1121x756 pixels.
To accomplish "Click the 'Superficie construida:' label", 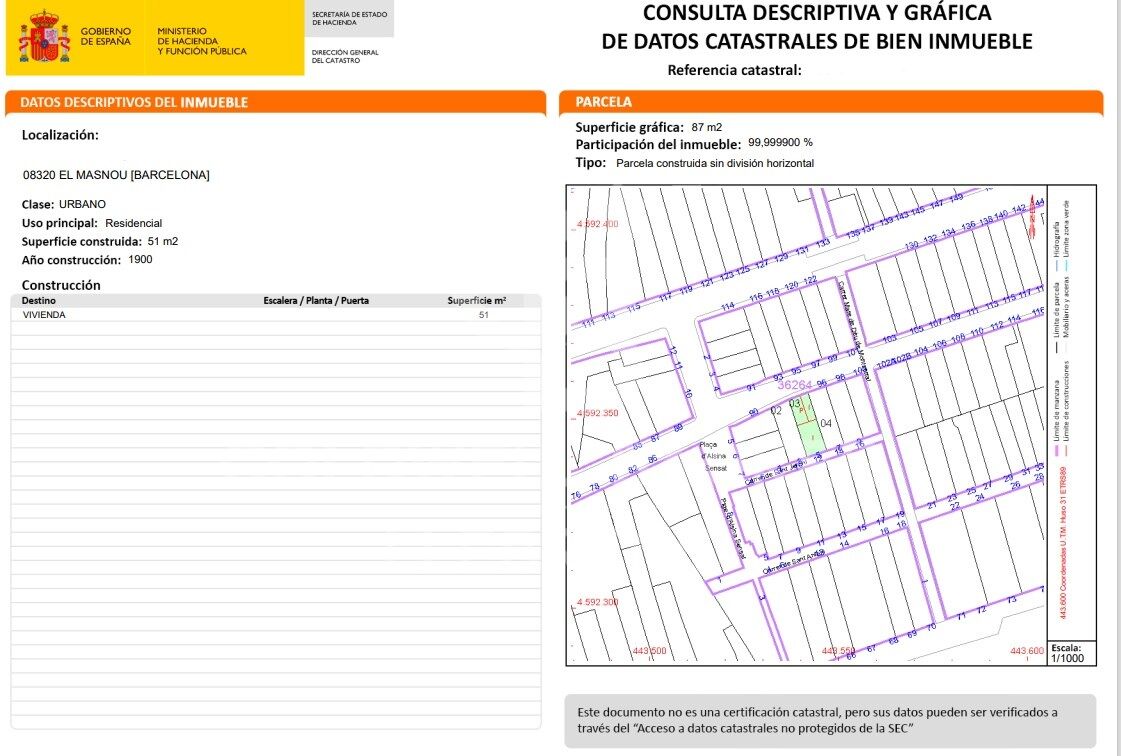I will coord(82,242).
